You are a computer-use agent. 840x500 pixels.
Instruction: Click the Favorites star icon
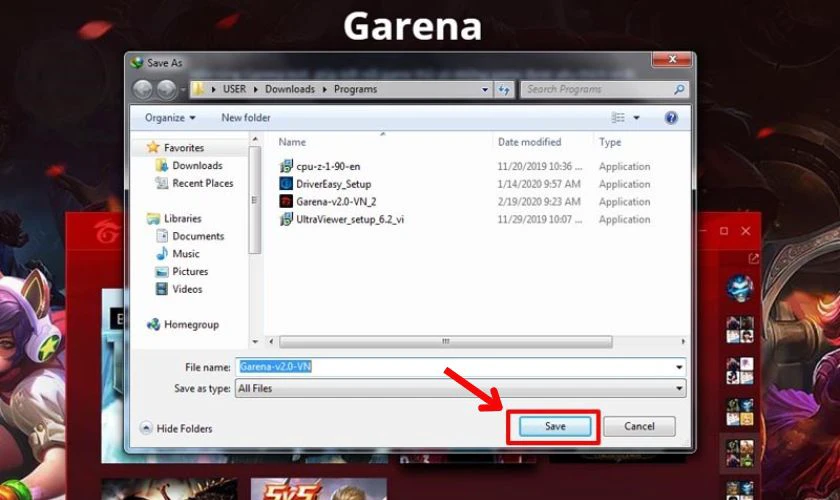[x=153, y=147]
